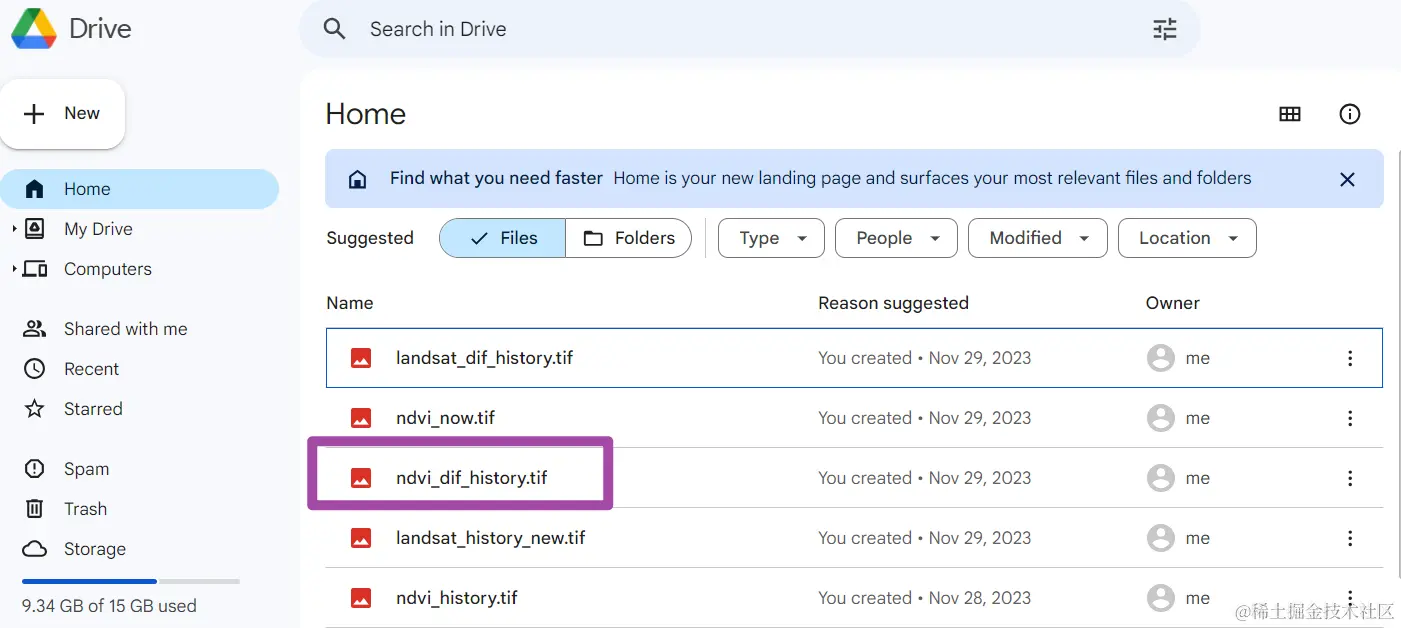The width and height of the screenshot is (1401, 628).
Task: Click the Reason suggested column header
Action: (893, 303)
